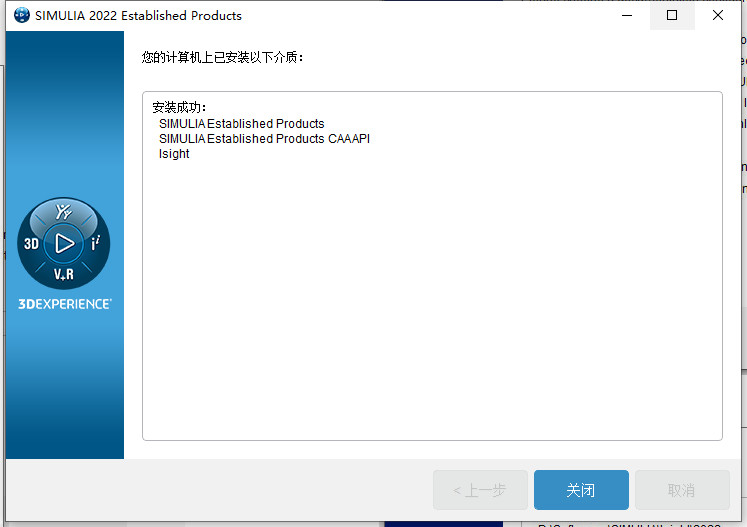
Task: Click the V+R quadrant of the compass
Action: (64, 274)
